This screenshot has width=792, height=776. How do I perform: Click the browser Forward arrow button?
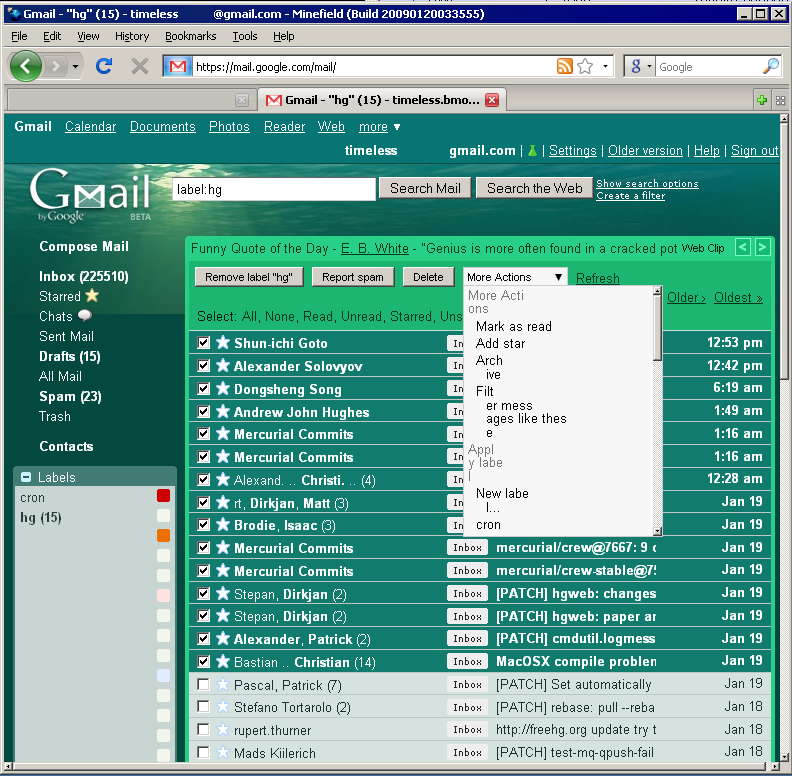coord(56,66)
